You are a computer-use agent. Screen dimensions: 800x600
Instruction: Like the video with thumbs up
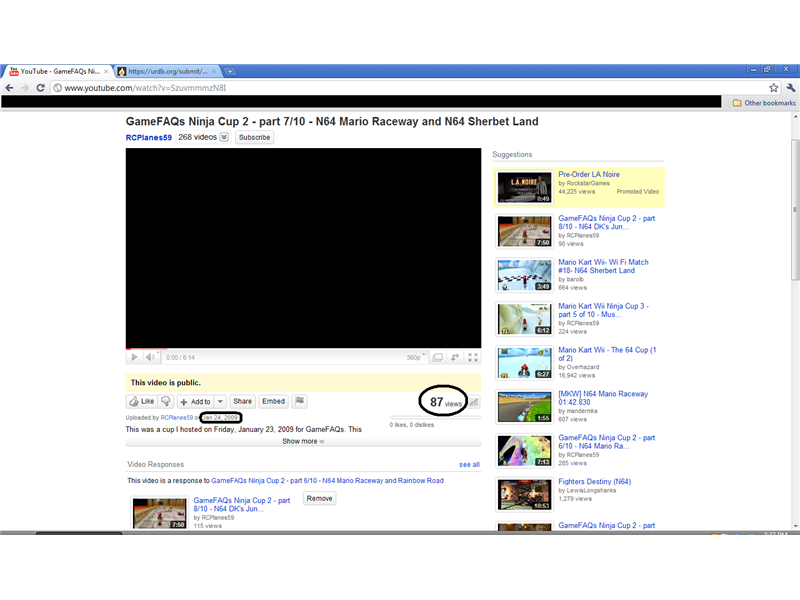click(142, 401)
